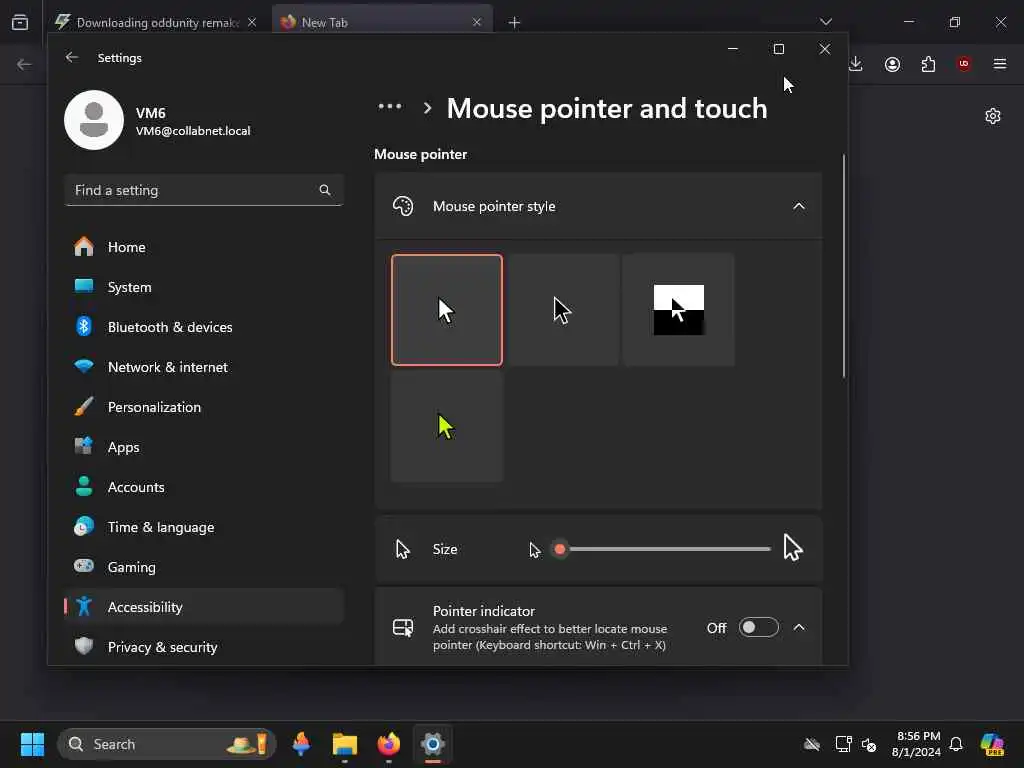
Task: Open Firefox from the taskbar
Action: pyautogui.click(x=389, y=744)
